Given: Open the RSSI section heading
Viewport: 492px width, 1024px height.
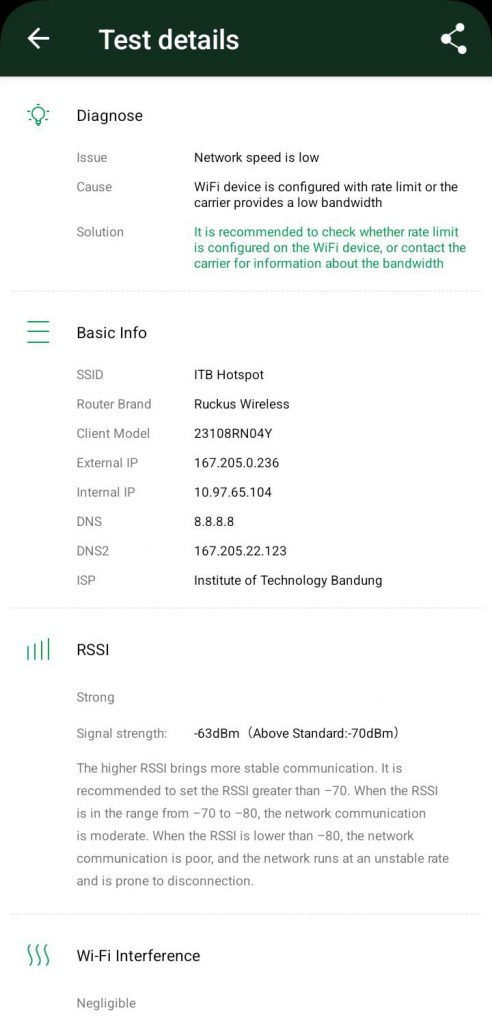Looking at the screenshot, I should [93, 650].
